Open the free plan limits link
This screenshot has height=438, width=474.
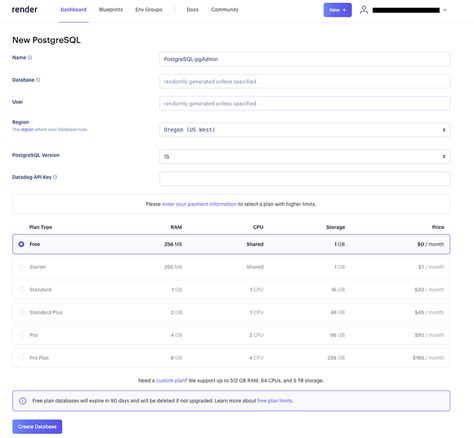(x=275, y=401)
